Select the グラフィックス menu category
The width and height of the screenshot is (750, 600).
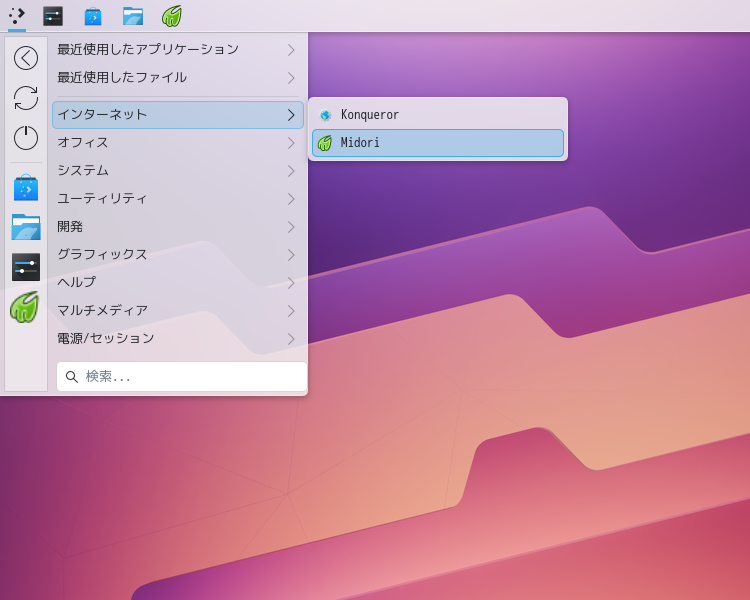click(177, 255)
